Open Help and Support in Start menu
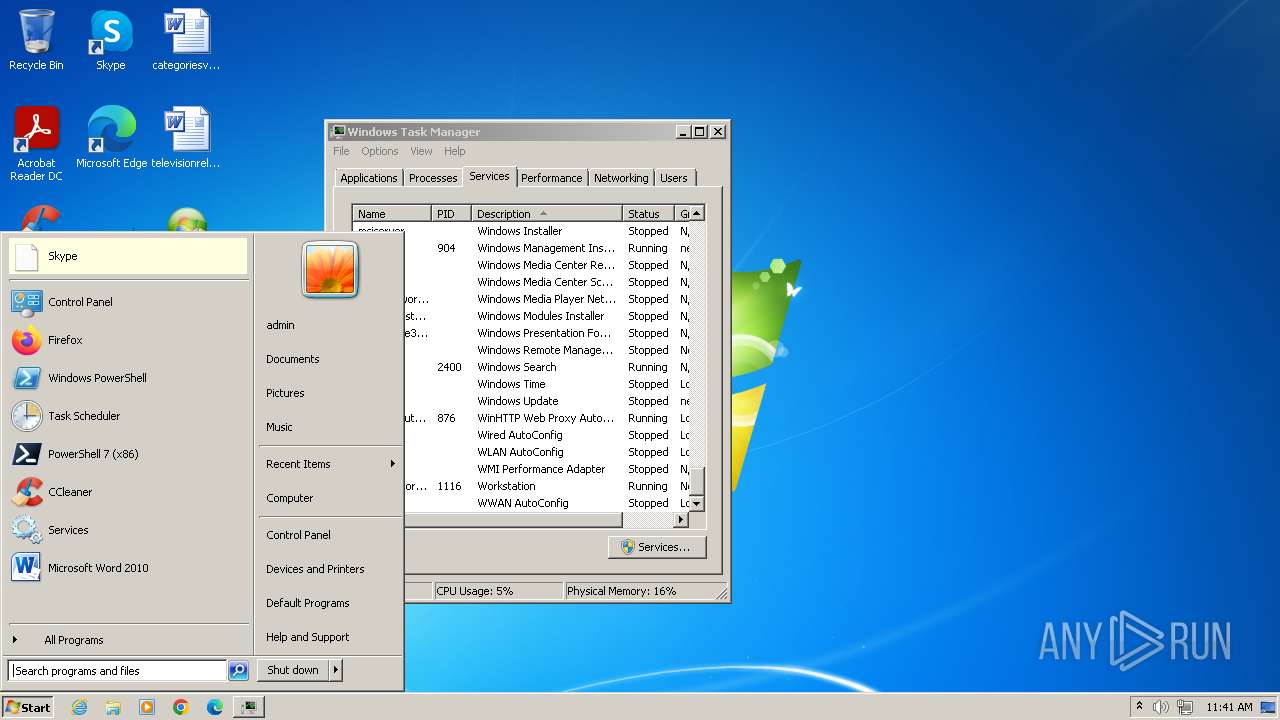Viewport: 1280px width, 720px height. click(308, 637)
